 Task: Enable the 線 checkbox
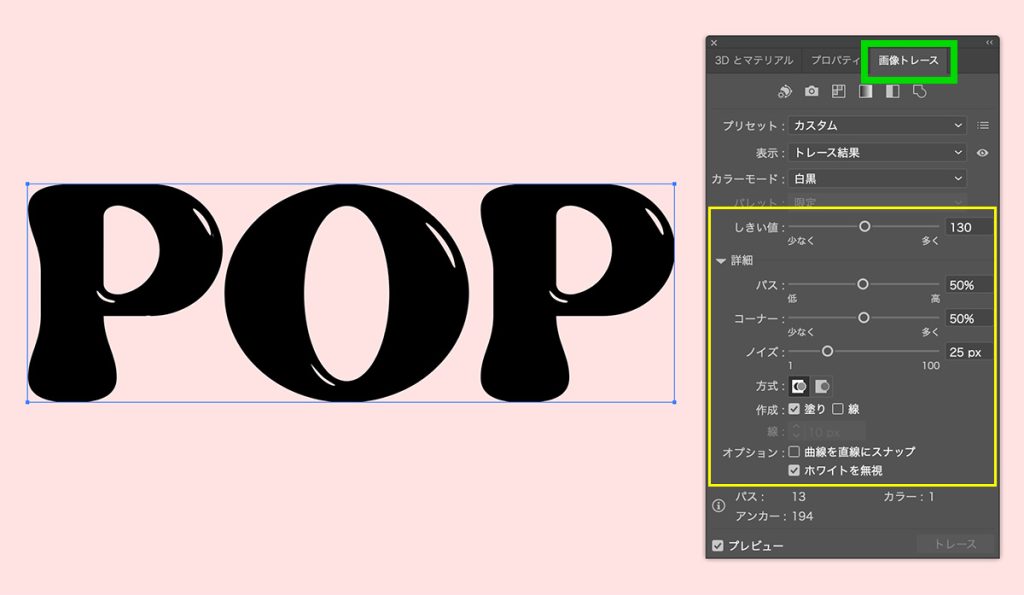coord(836,409)
